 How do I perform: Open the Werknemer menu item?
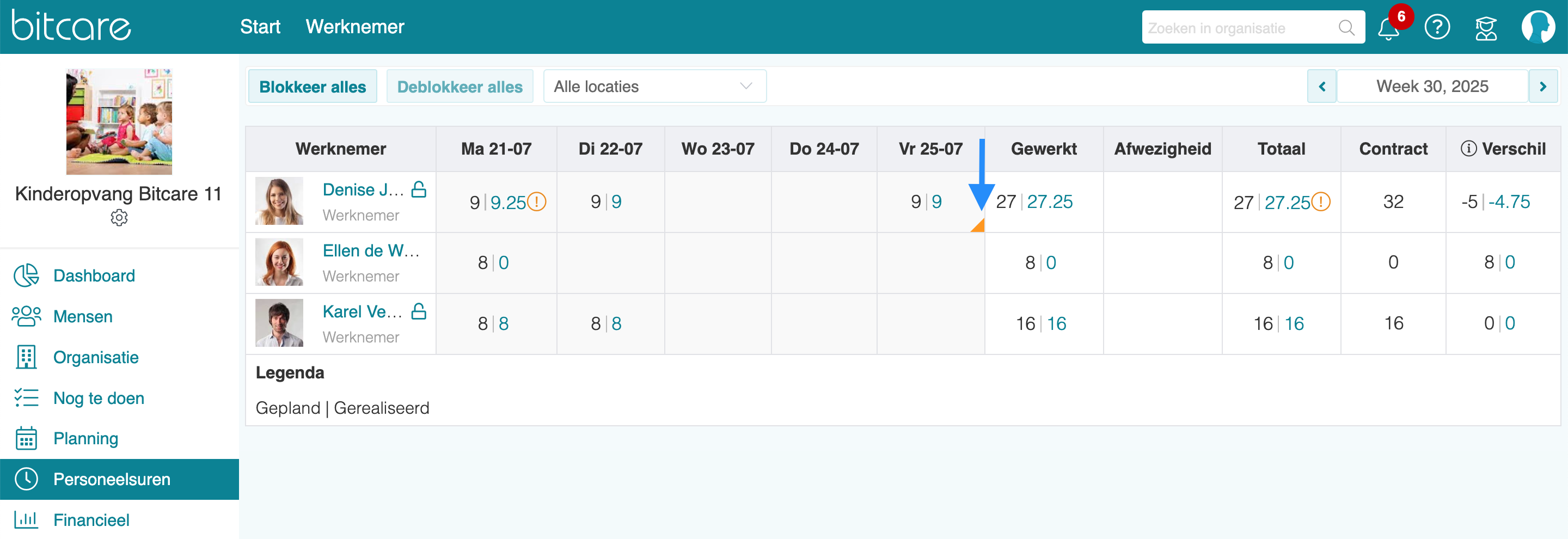pyautogui.click(x=355, y=27)
